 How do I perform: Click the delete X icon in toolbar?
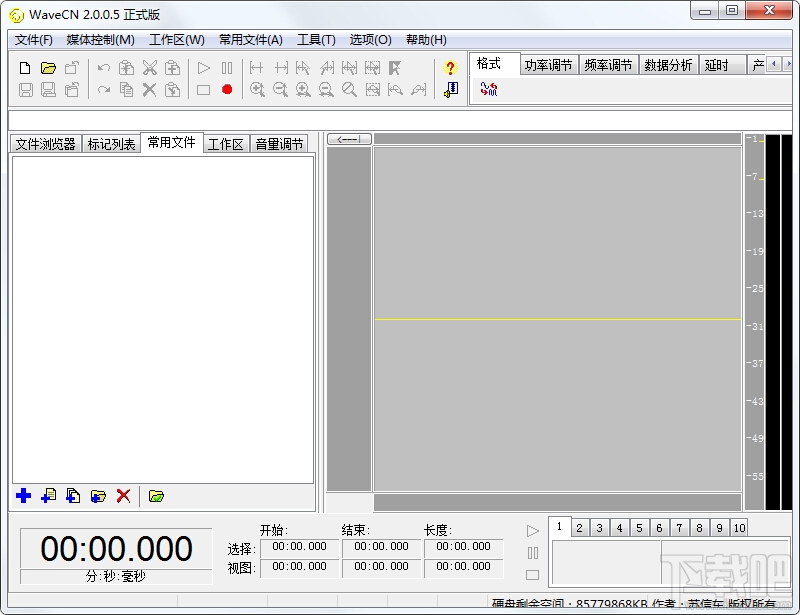[149, 90]
